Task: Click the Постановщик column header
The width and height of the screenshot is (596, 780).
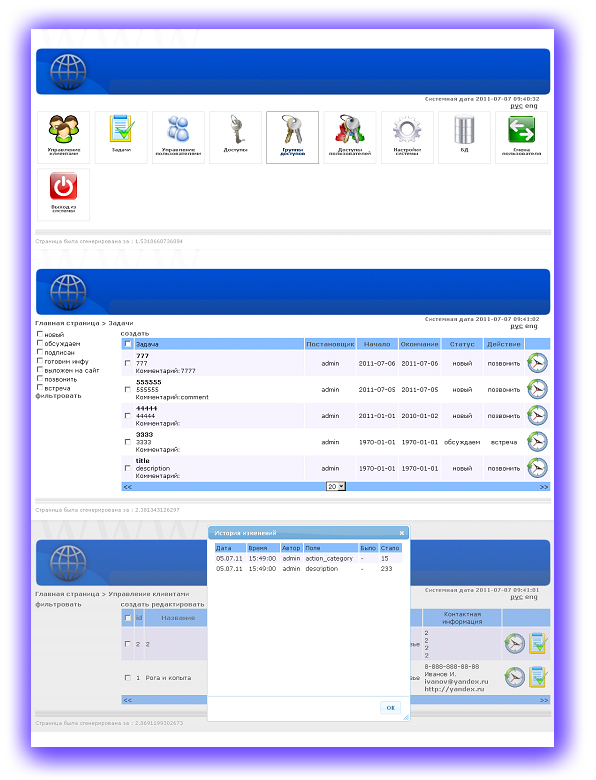Action: (330, 344)
